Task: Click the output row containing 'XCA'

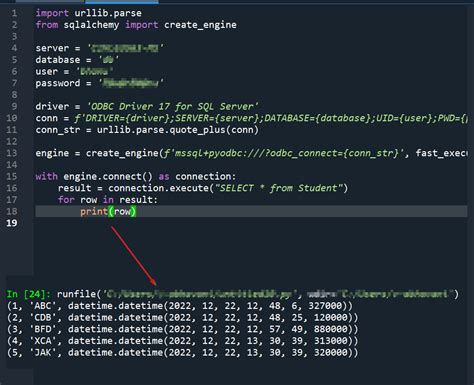Action: pos(182,341)
